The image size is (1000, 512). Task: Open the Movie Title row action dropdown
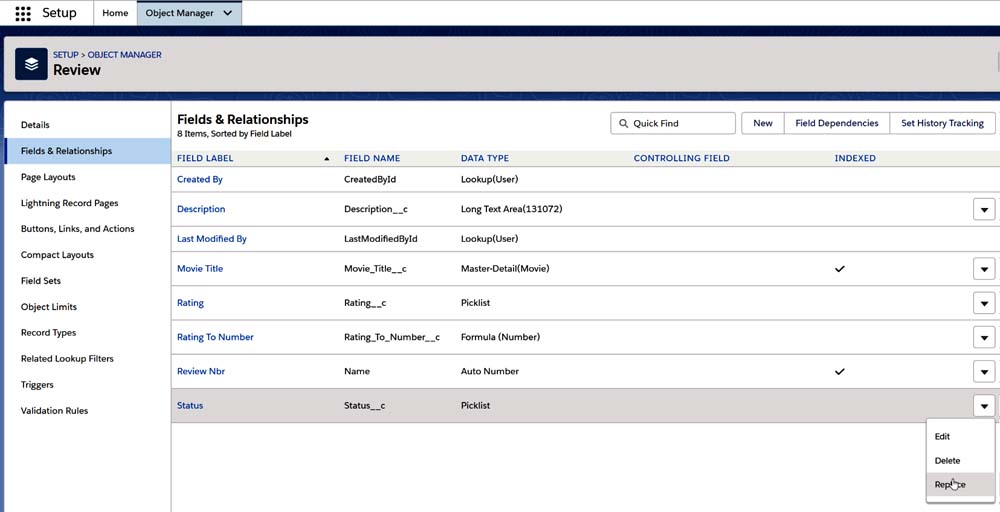984,269
